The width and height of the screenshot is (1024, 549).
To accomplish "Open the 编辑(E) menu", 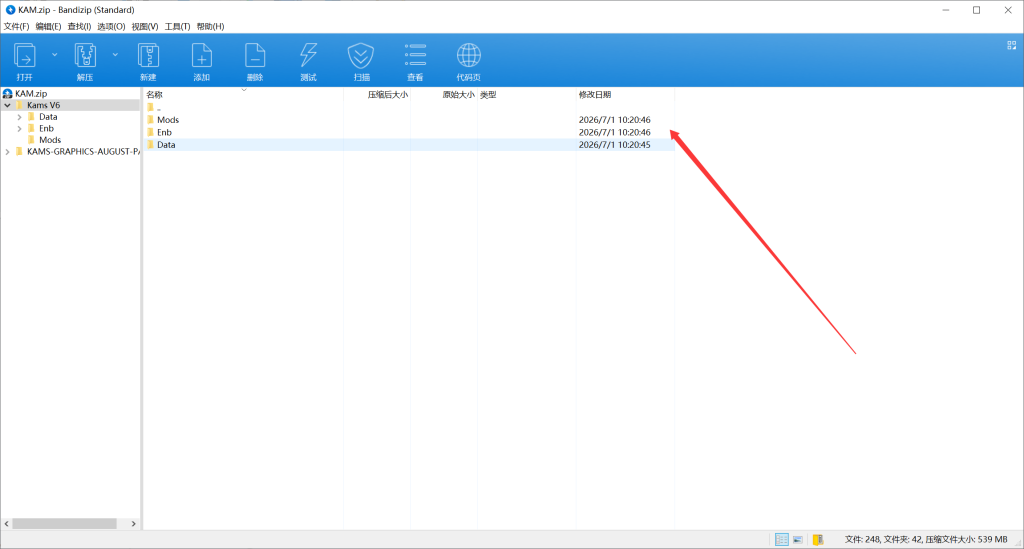I will click(x=48, y=26).
